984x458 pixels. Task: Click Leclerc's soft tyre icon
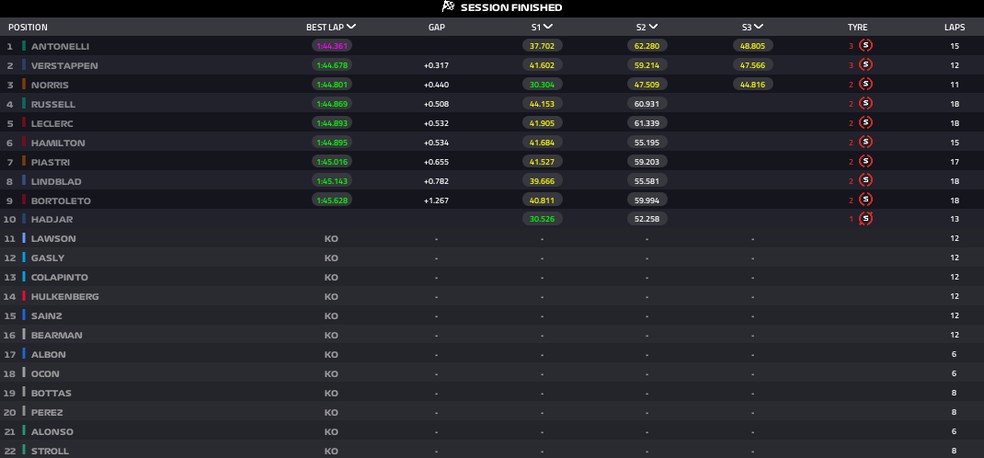tap(866, 122)
